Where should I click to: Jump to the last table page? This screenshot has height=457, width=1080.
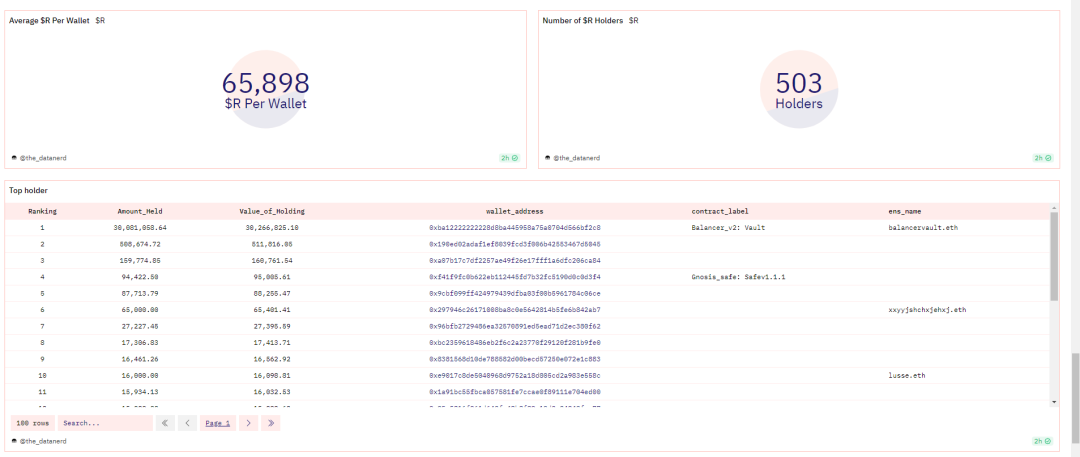pos(270,423)
